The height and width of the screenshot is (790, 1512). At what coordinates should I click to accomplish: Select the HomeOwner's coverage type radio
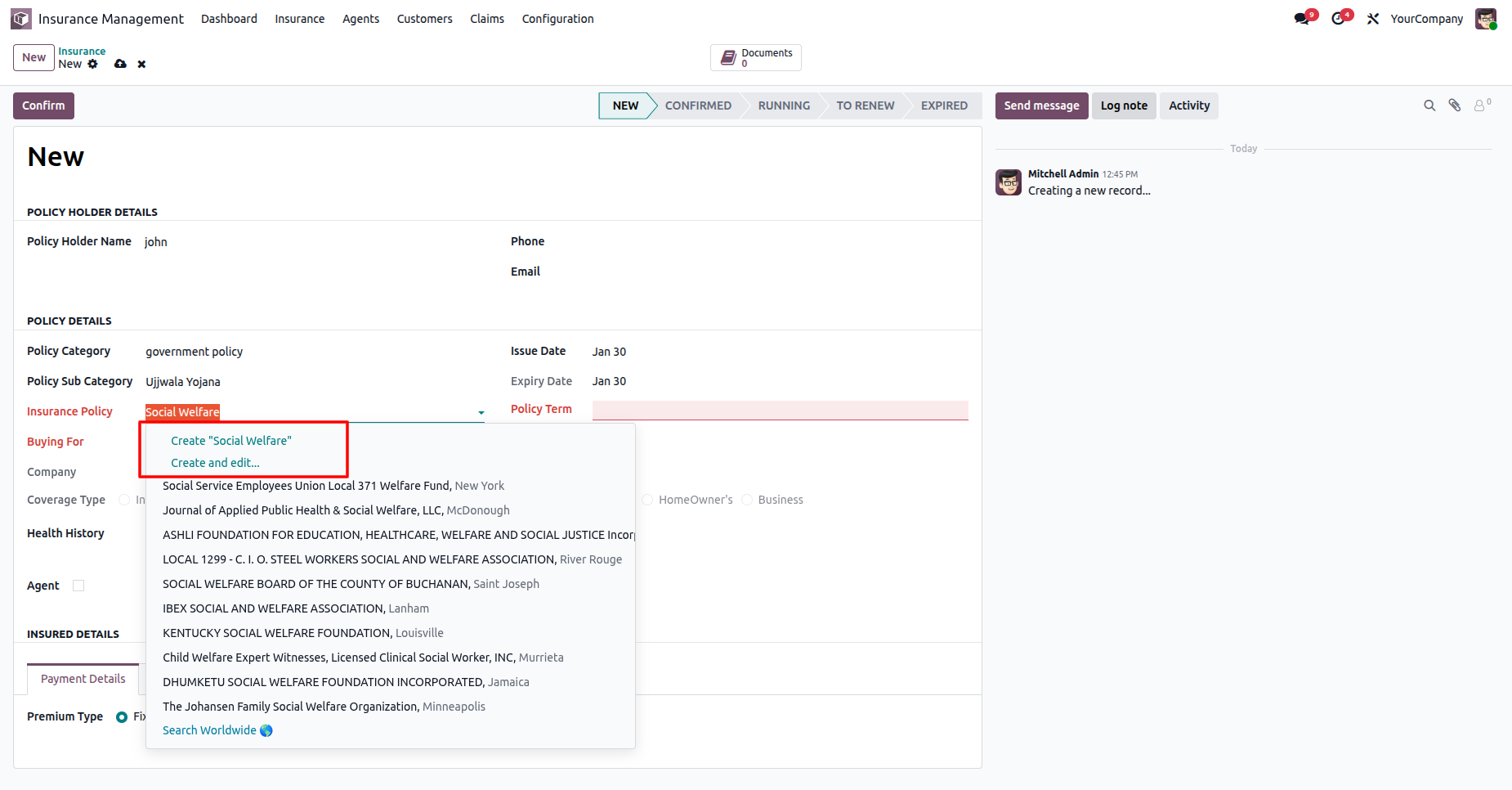647,500
